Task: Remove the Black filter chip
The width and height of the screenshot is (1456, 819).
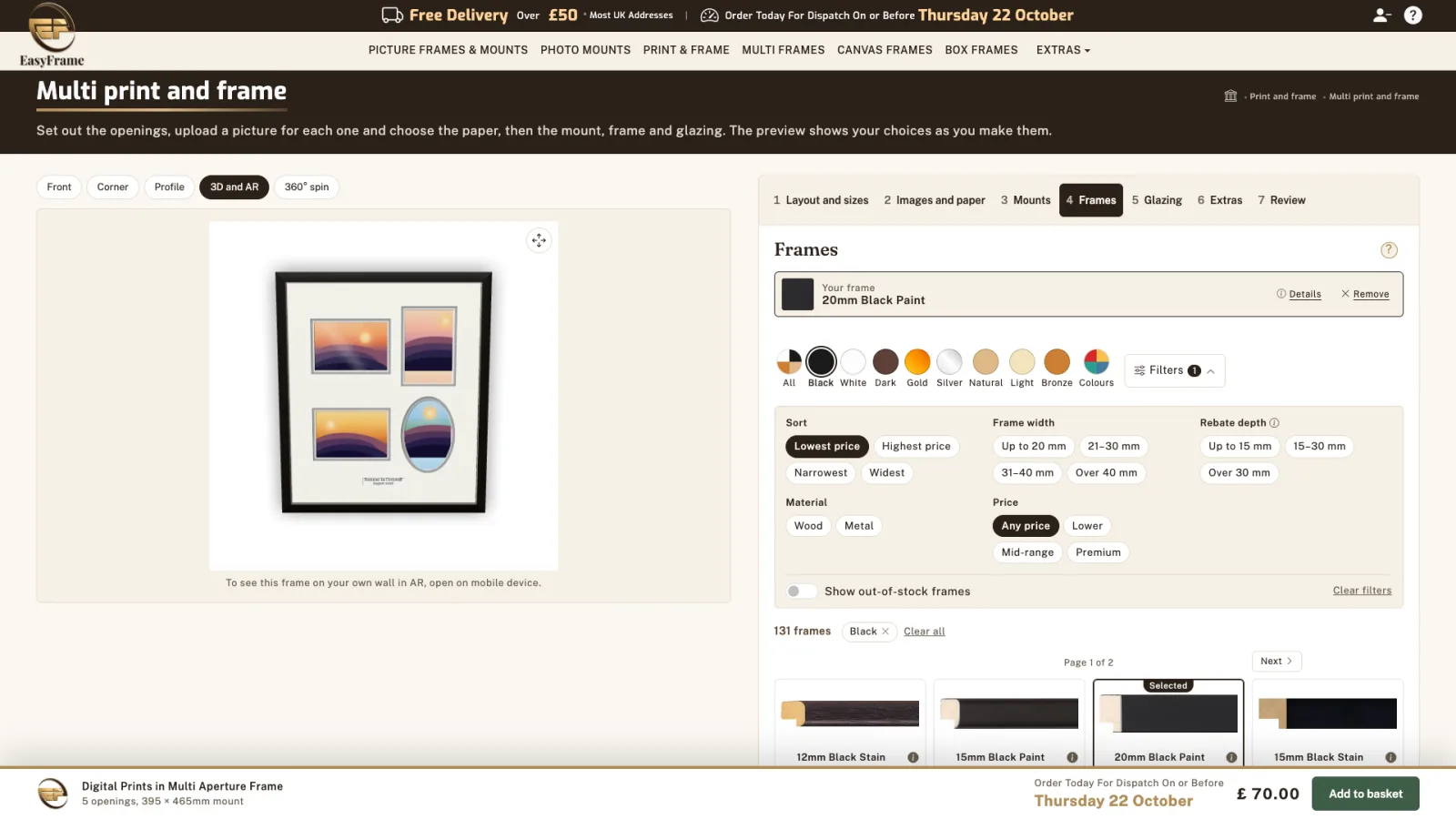Action: click(885, 632)
